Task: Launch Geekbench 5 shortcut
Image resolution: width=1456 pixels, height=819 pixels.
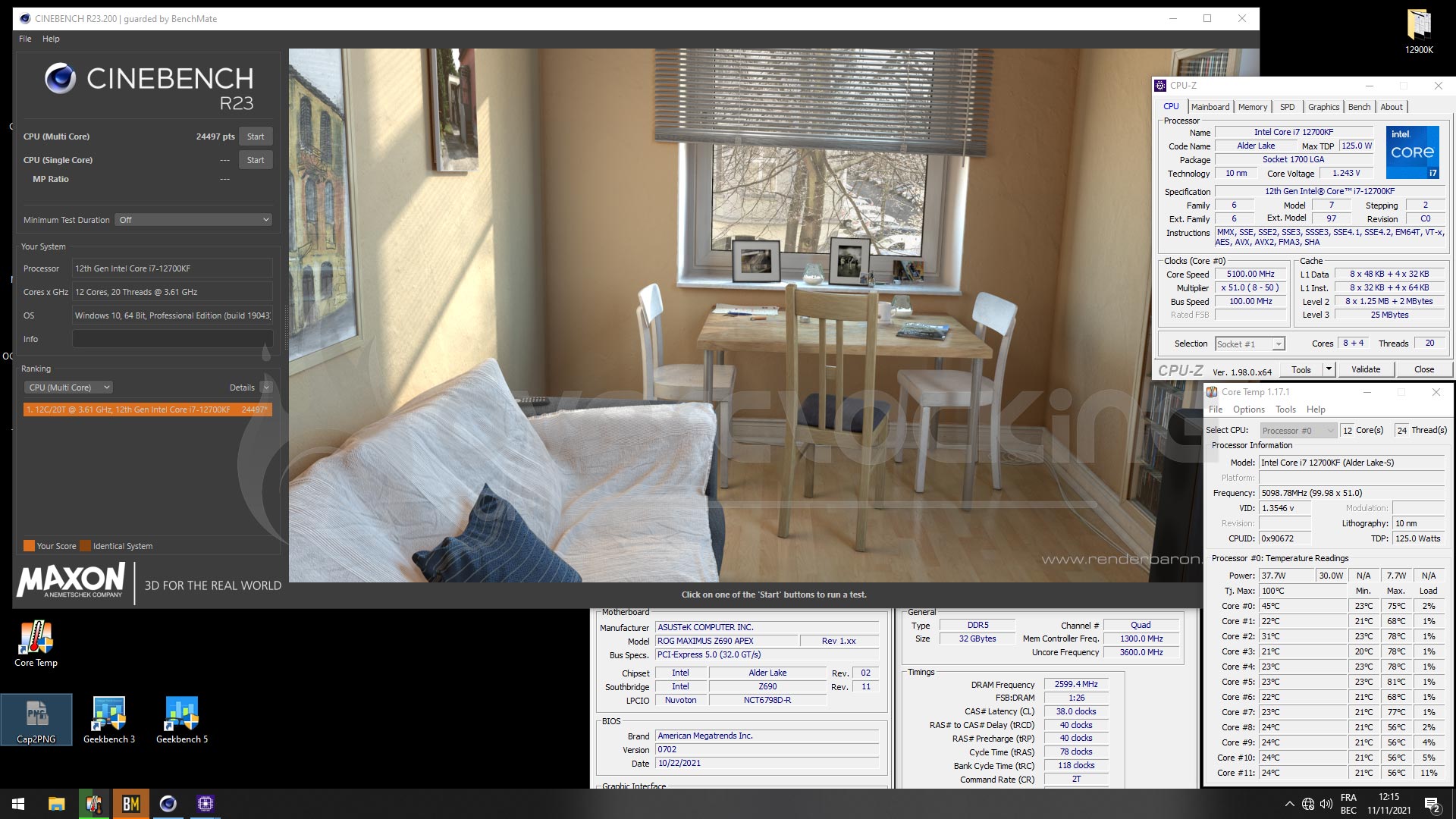Action: tap(182, 720)
